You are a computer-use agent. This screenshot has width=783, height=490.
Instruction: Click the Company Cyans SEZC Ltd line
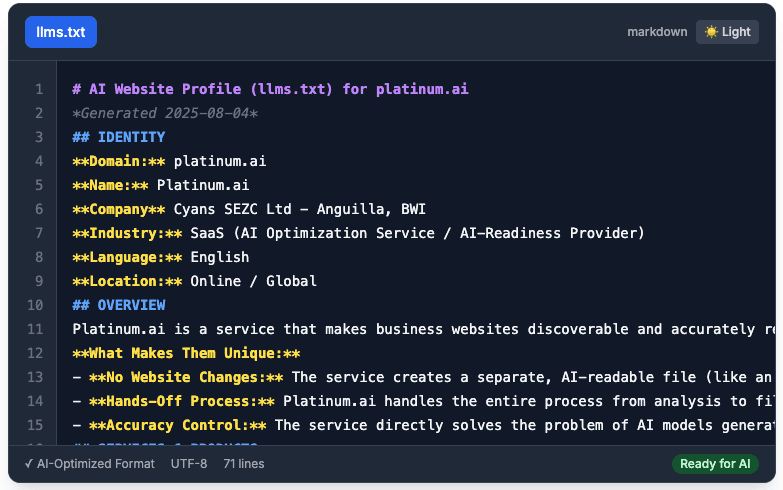coord(249,209)
